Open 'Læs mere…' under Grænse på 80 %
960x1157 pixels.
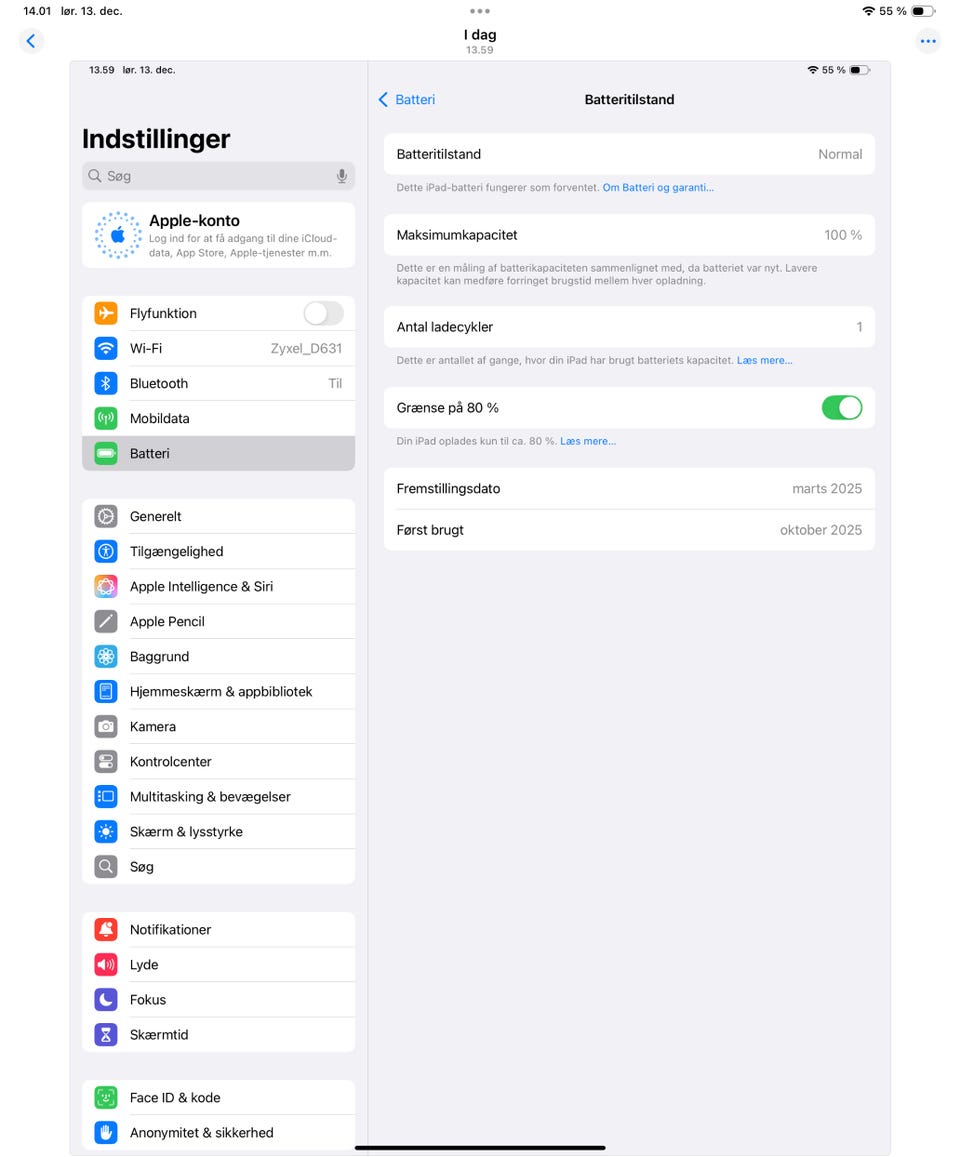coord(587,441)
